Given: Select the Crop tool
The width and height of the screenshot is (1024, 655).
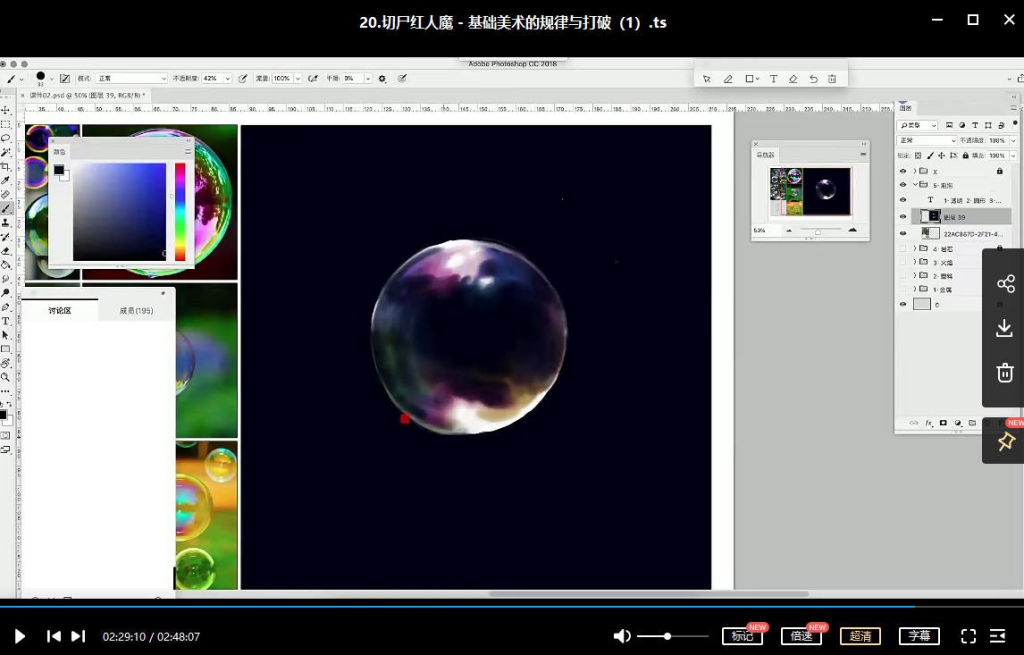Looking at the screenshot, I should pyautogui.click(x=6, y=166).
